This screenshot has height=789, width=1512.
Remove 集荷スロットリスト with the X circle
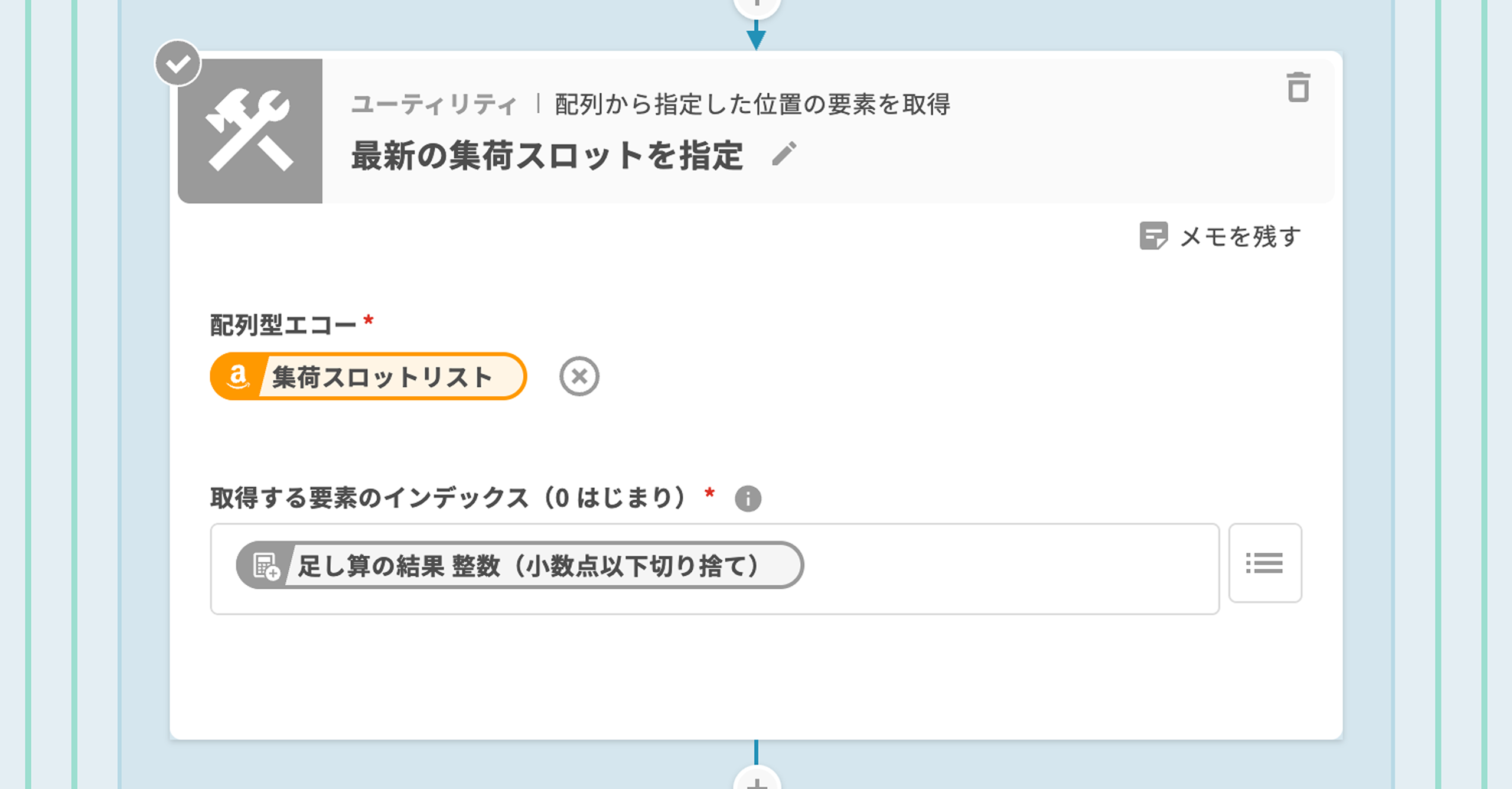click(x=579, y=376)
